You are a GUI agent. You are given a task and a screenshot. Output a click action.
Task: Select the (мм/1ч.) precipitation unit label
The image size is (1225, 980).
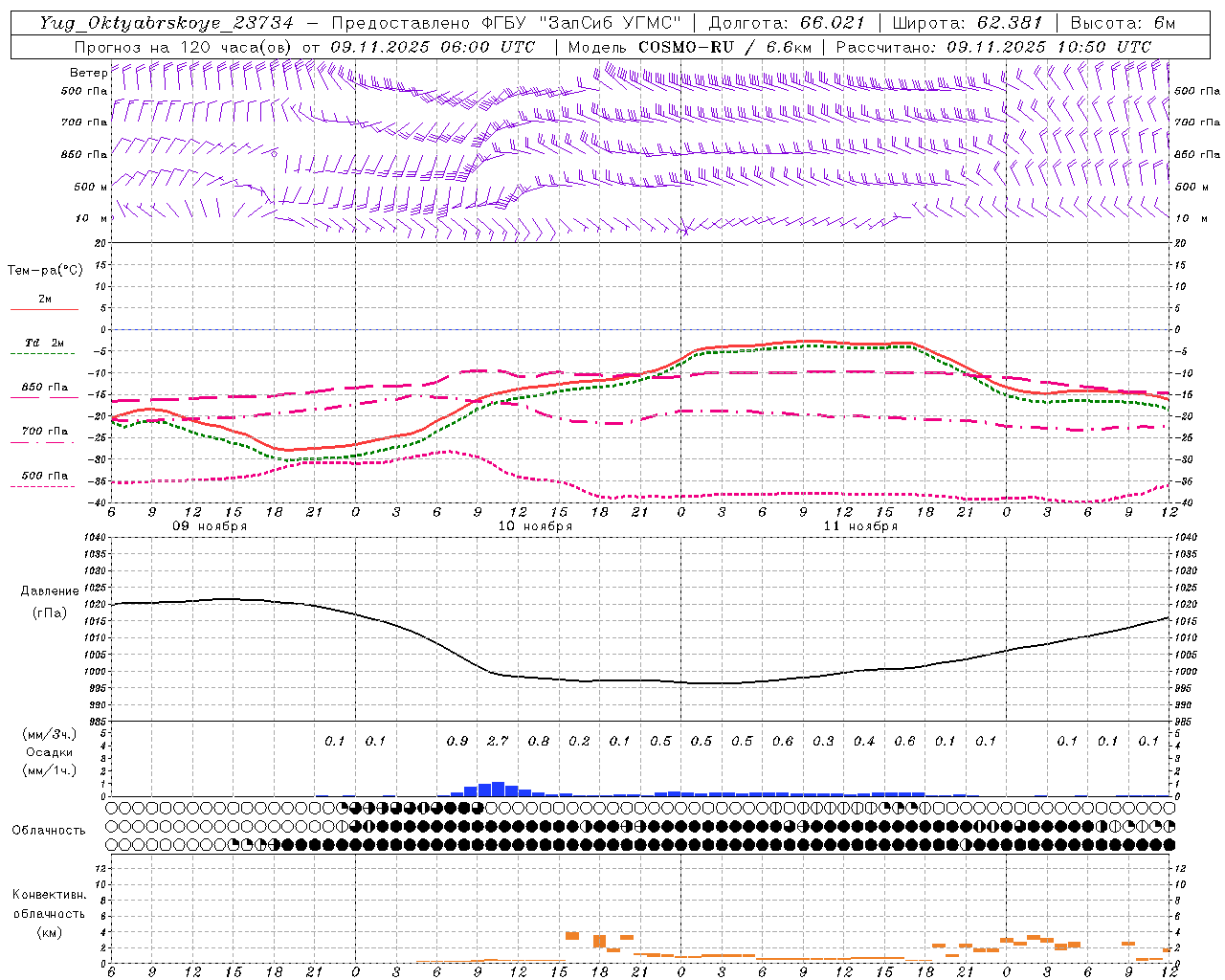point(50,770)
